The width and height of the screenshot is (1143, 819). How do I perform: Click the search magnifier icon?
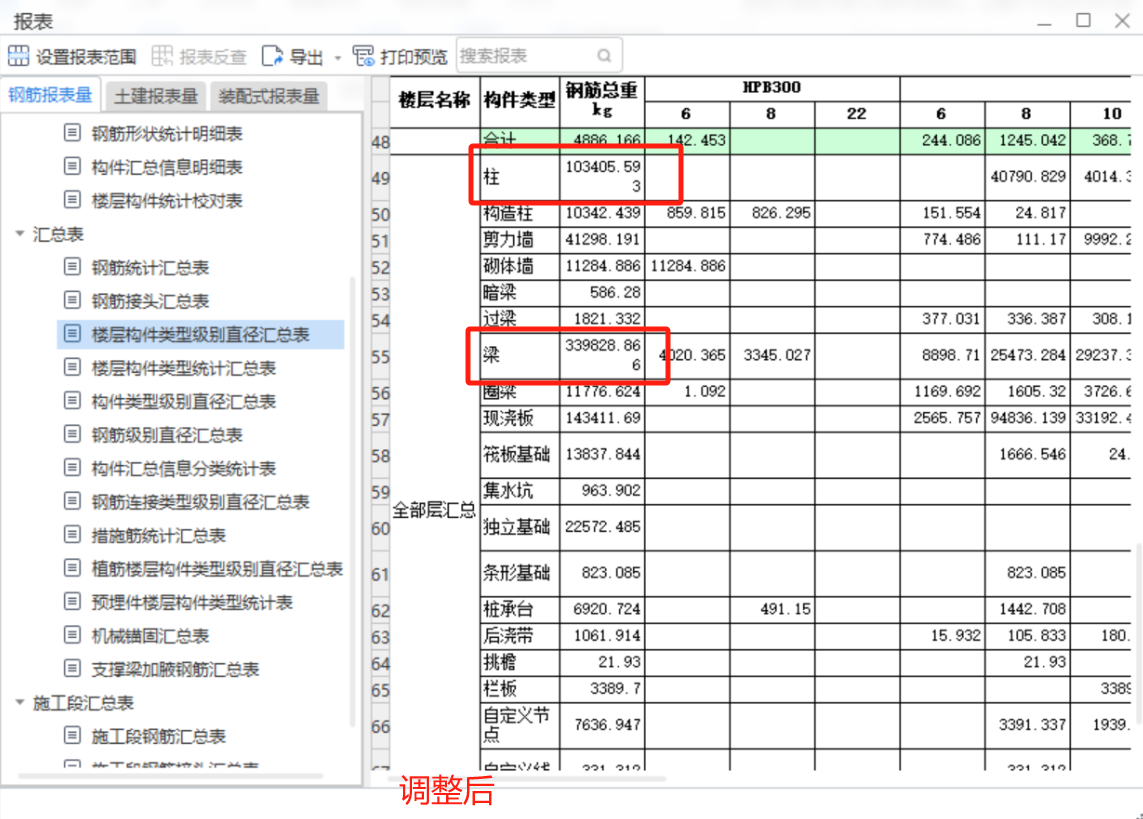(604, 55)
